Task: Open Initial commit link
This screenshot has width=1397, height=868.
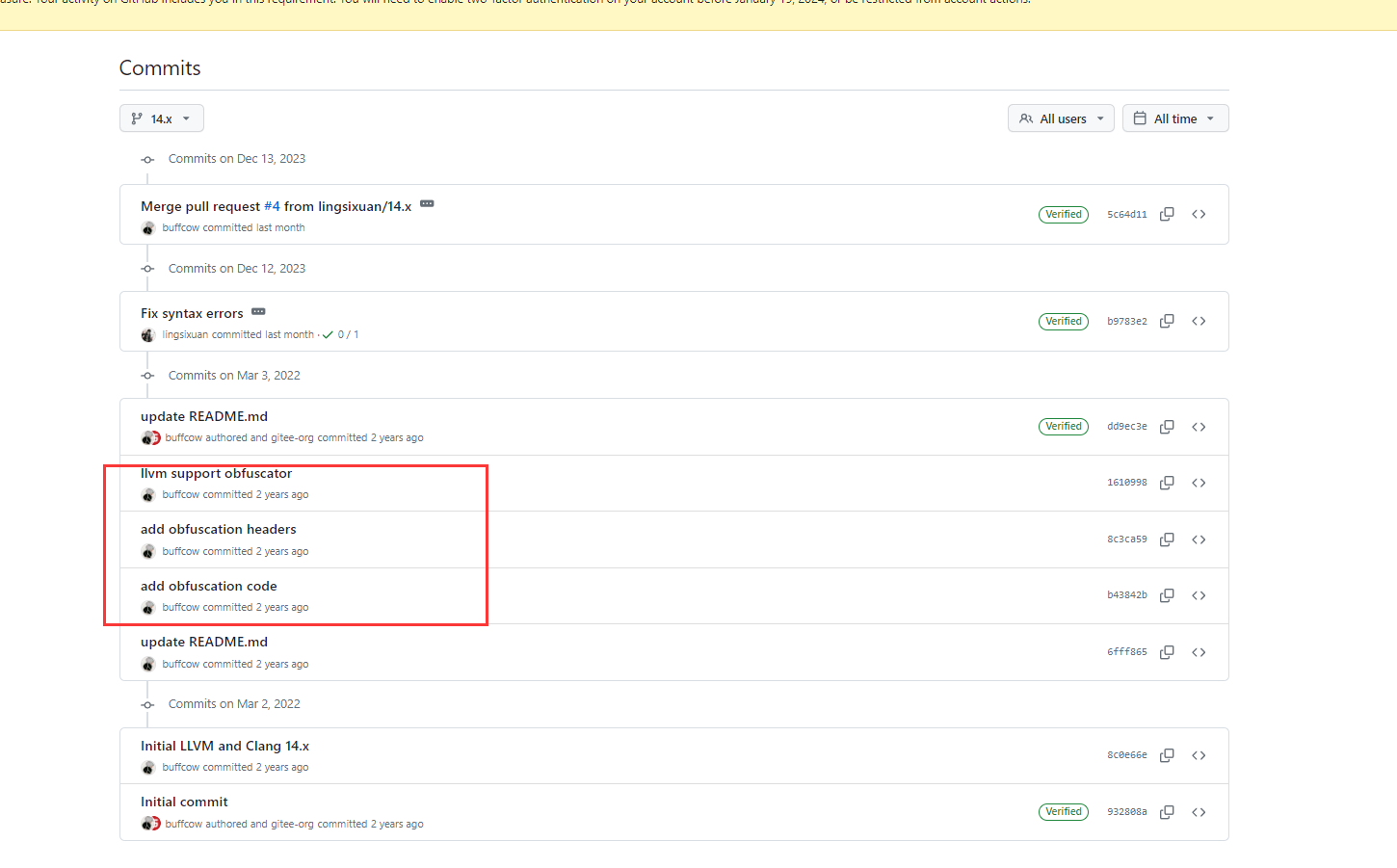Action: [184, 802]
